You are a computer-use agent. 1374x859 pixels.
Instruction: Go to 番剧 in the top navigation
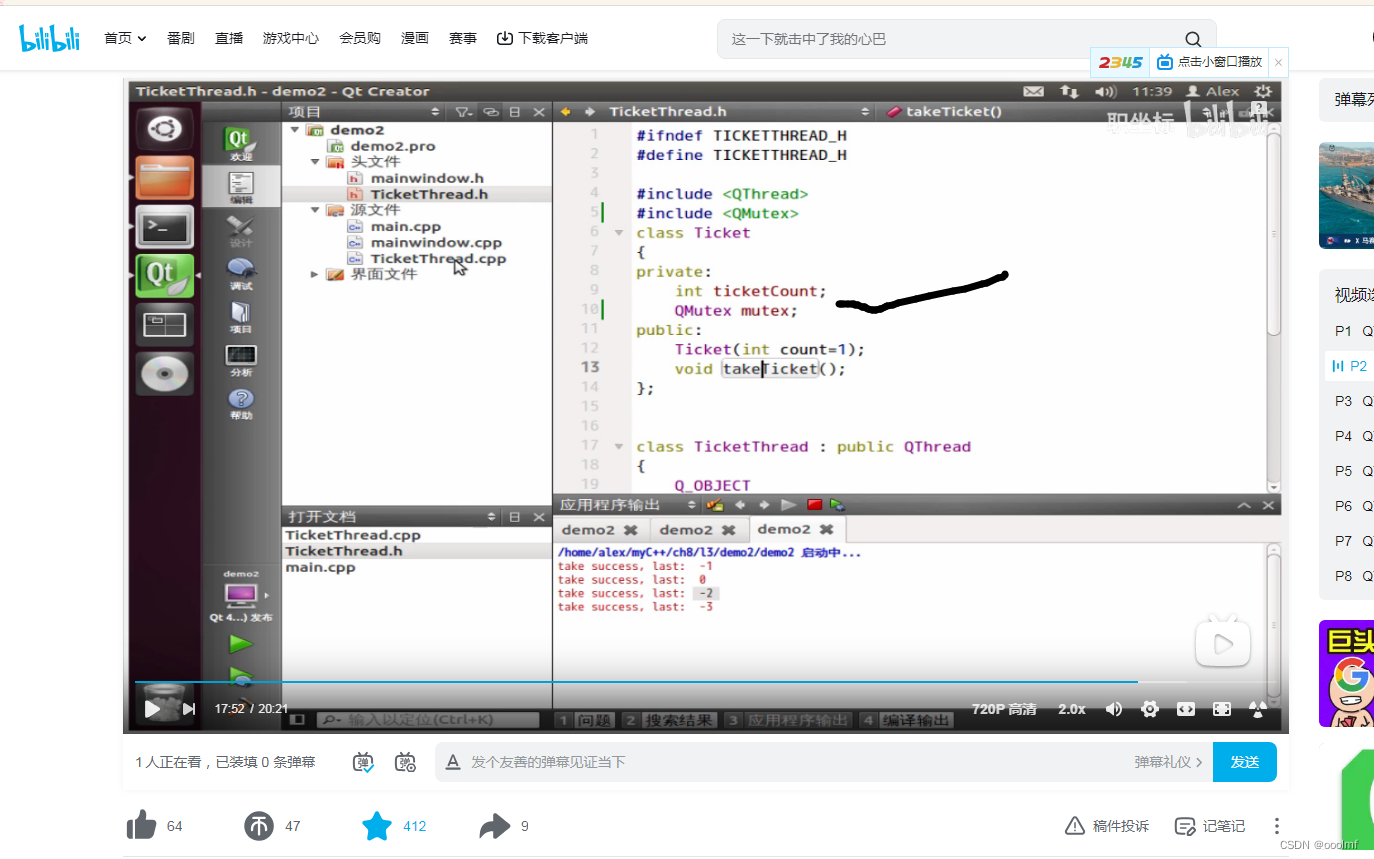[x=181, y=38]
